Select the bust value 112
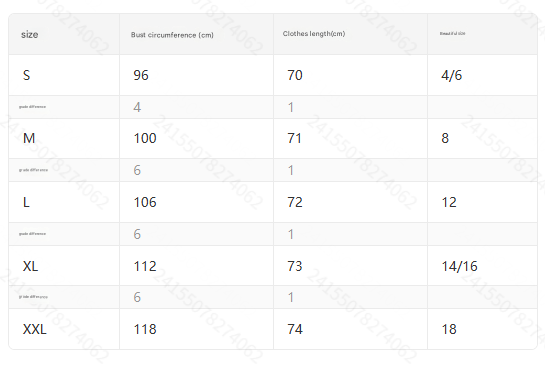The width and height of the screenshot is (545, 366). (145, 266)
